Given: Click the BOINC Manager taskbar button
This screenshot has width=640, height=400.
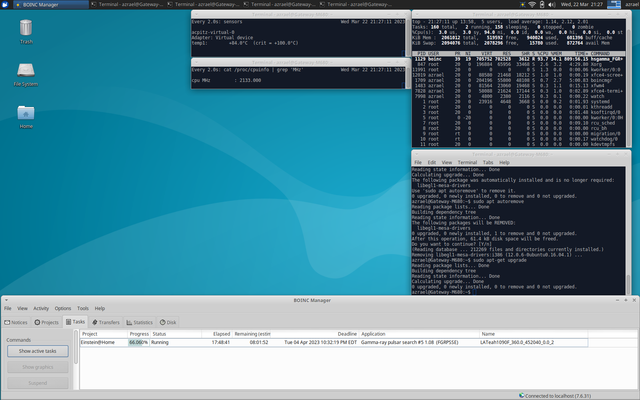Looking at the screenshot, I should click(43, 4).
